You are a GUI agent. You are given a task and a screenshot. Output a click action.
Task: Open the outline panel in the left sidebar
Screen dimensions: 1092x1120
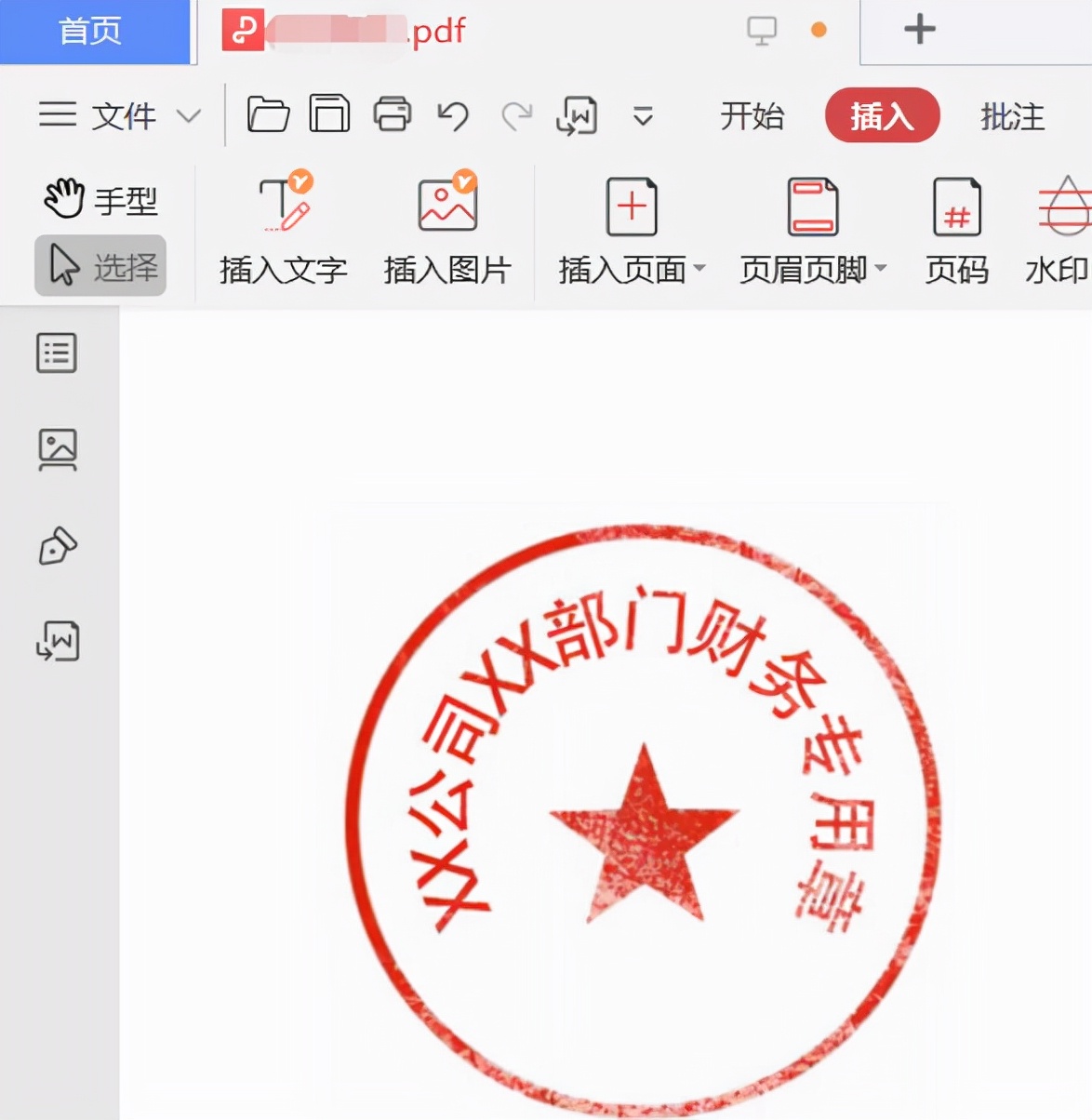pyautogui.click(x=57, y=353)
